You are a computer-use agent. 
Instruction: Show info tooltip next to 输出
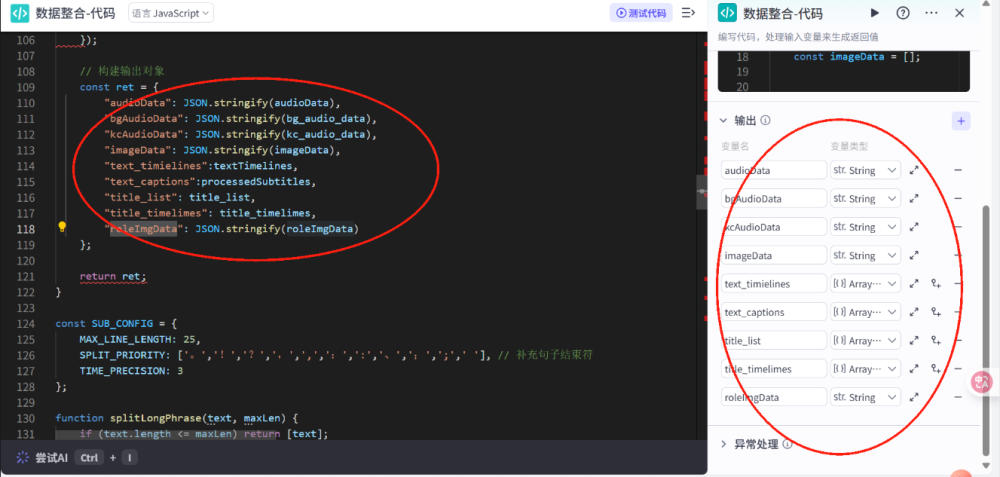tap(766, 120)
